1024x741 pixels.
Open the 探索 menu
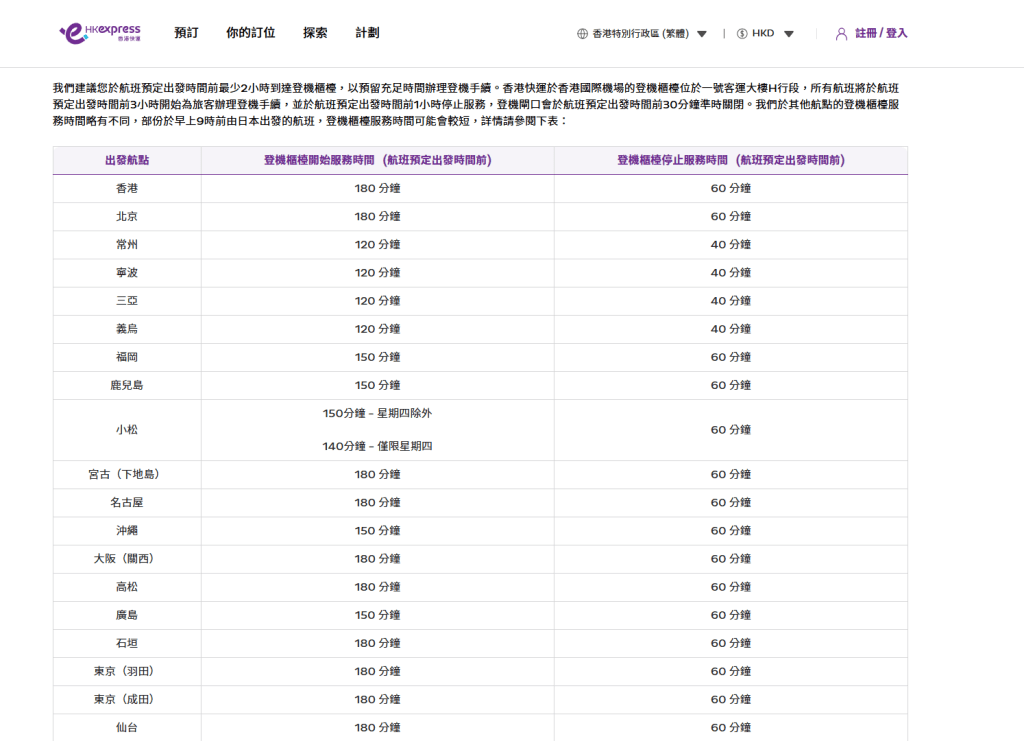point(315,33)
